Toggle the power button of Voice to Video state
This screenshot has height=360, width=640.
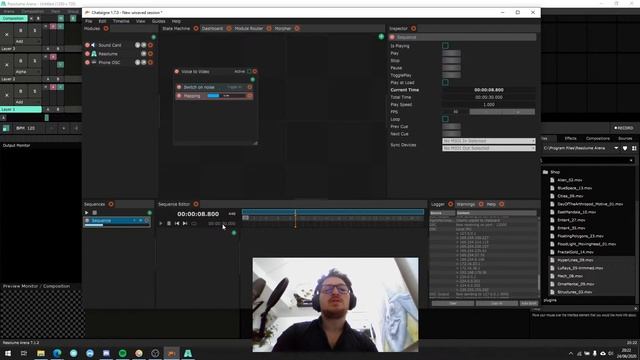click(x=177, y=71)
